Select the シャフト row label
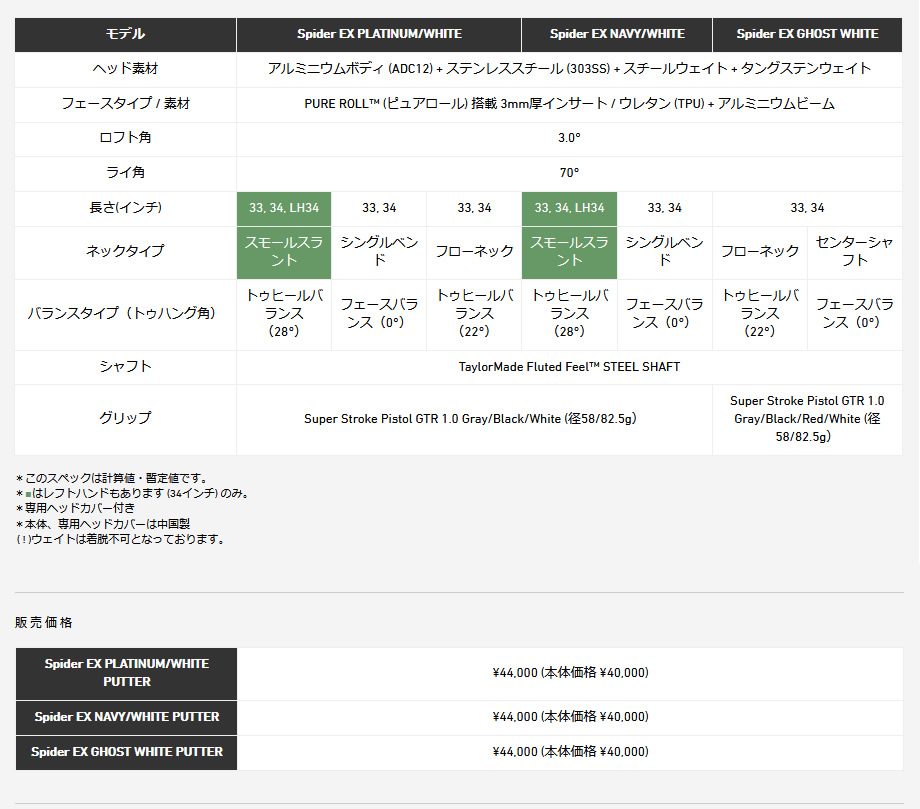The height and width of the screenshot is (809, 920). click(126, 367)
